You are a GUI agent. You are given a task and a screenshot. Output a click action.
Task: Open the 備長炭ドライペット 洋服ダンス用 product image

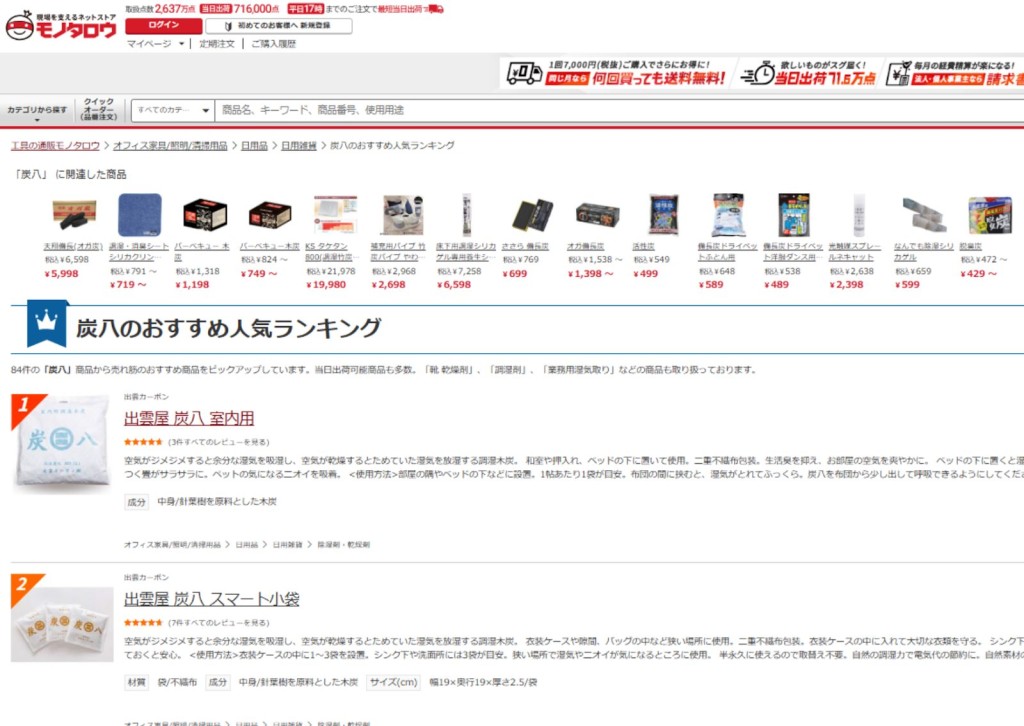click(x=793, y=215)
